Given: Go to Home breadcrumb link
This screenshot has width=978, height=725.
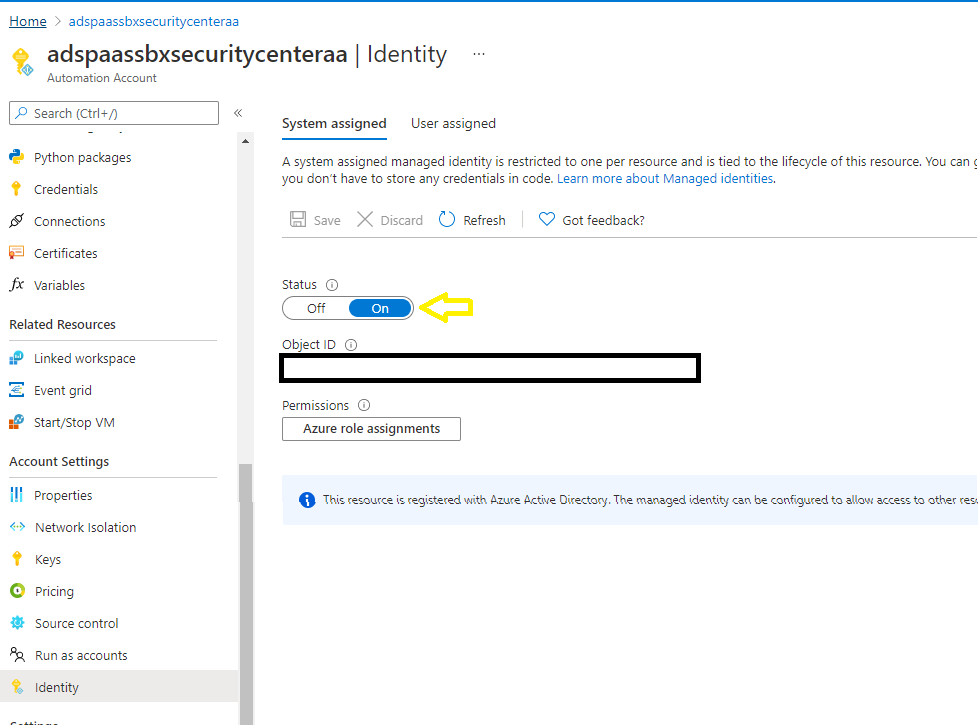Looking at the screenshot, I should (x=27, y=21).
